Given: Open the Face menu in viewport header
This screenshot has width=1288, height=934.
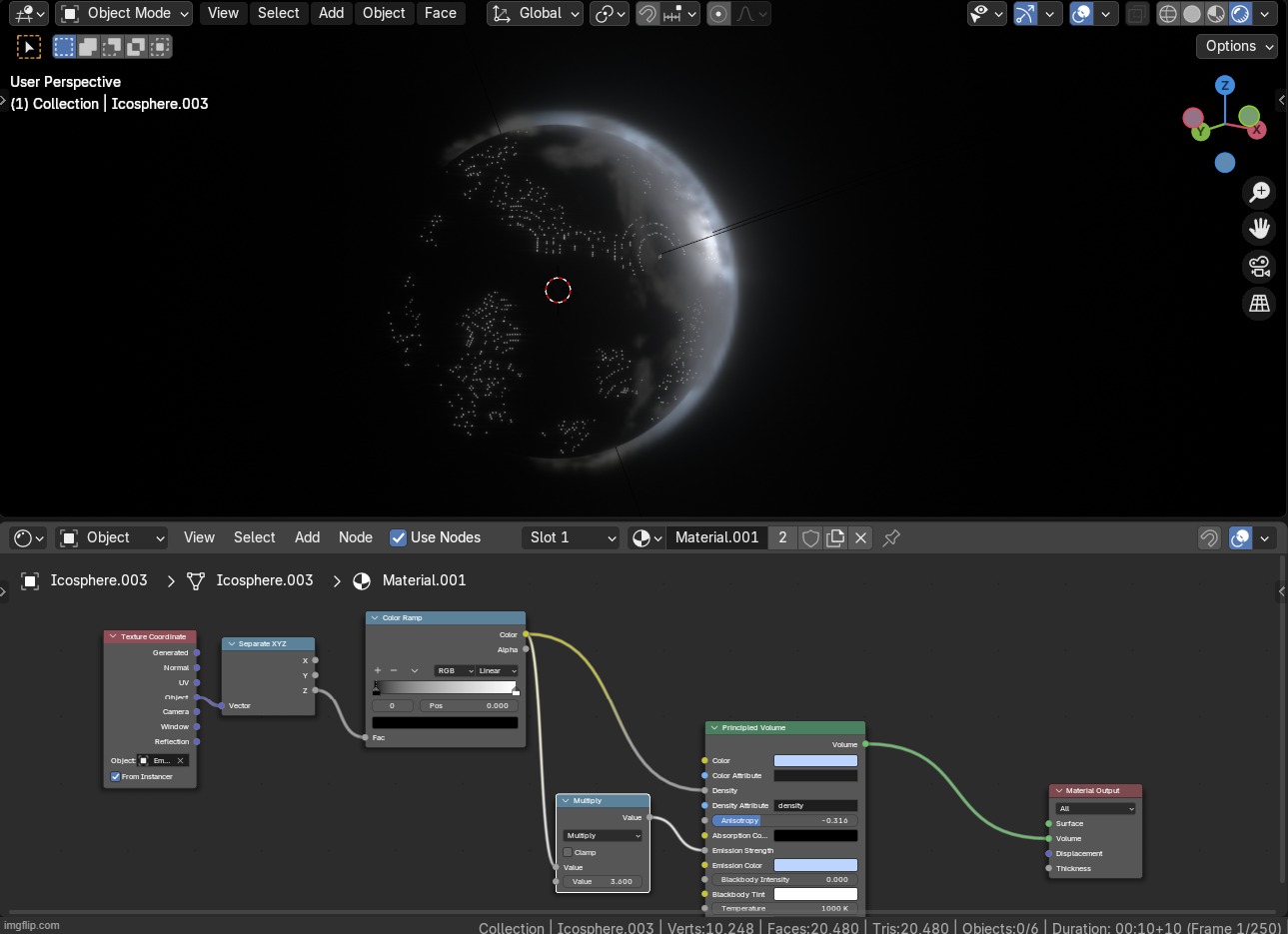Looking at the screenshot, I should (440, 14).
